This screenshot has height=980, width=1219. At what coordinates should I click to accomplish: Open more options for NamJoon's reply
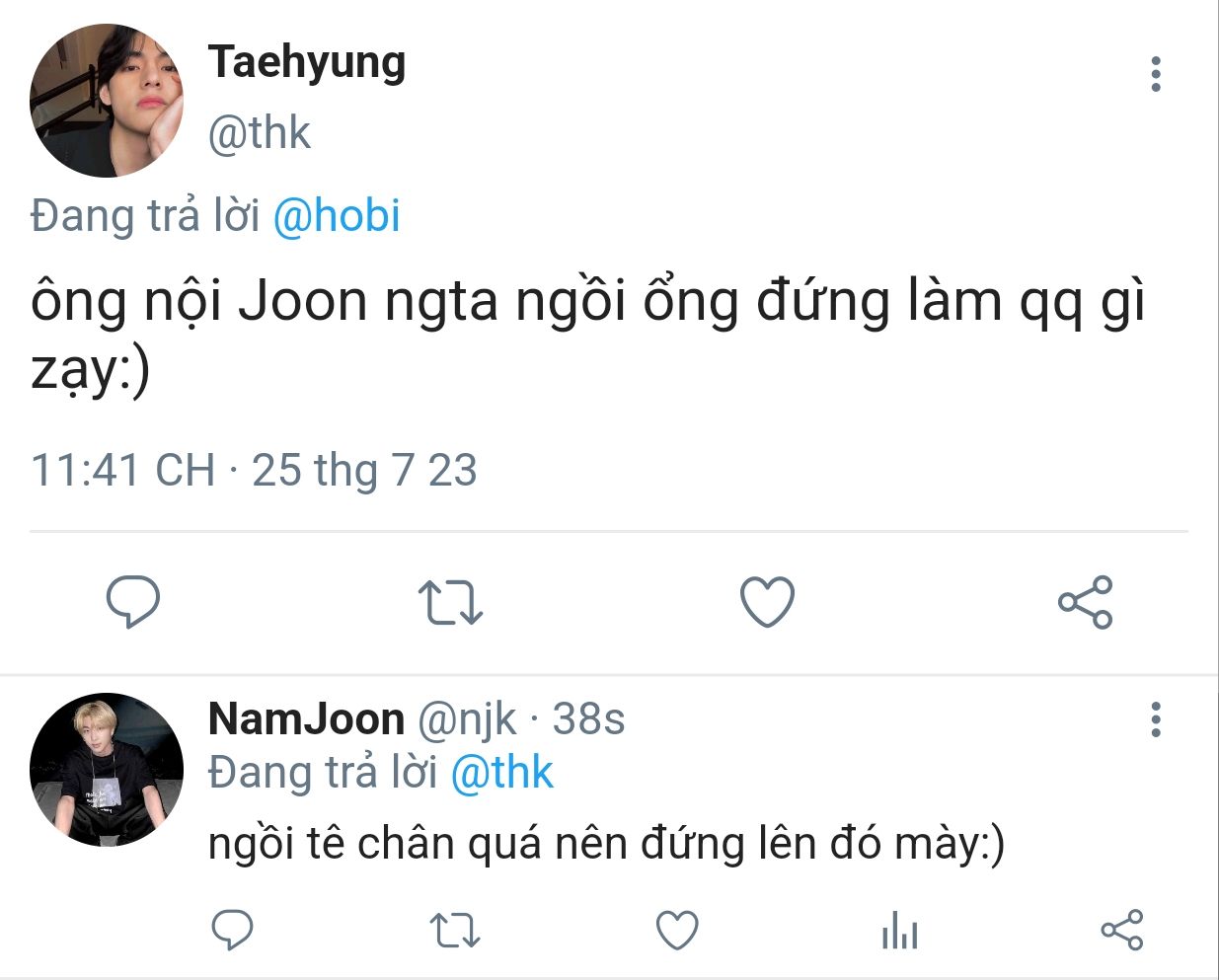(x=1155, y=720)
